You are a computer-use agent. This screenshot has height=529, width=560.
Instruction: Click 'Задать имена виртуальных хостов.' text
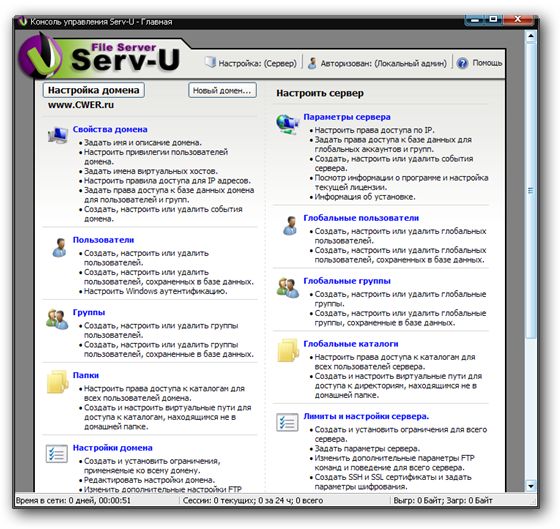tap(151, 171)
